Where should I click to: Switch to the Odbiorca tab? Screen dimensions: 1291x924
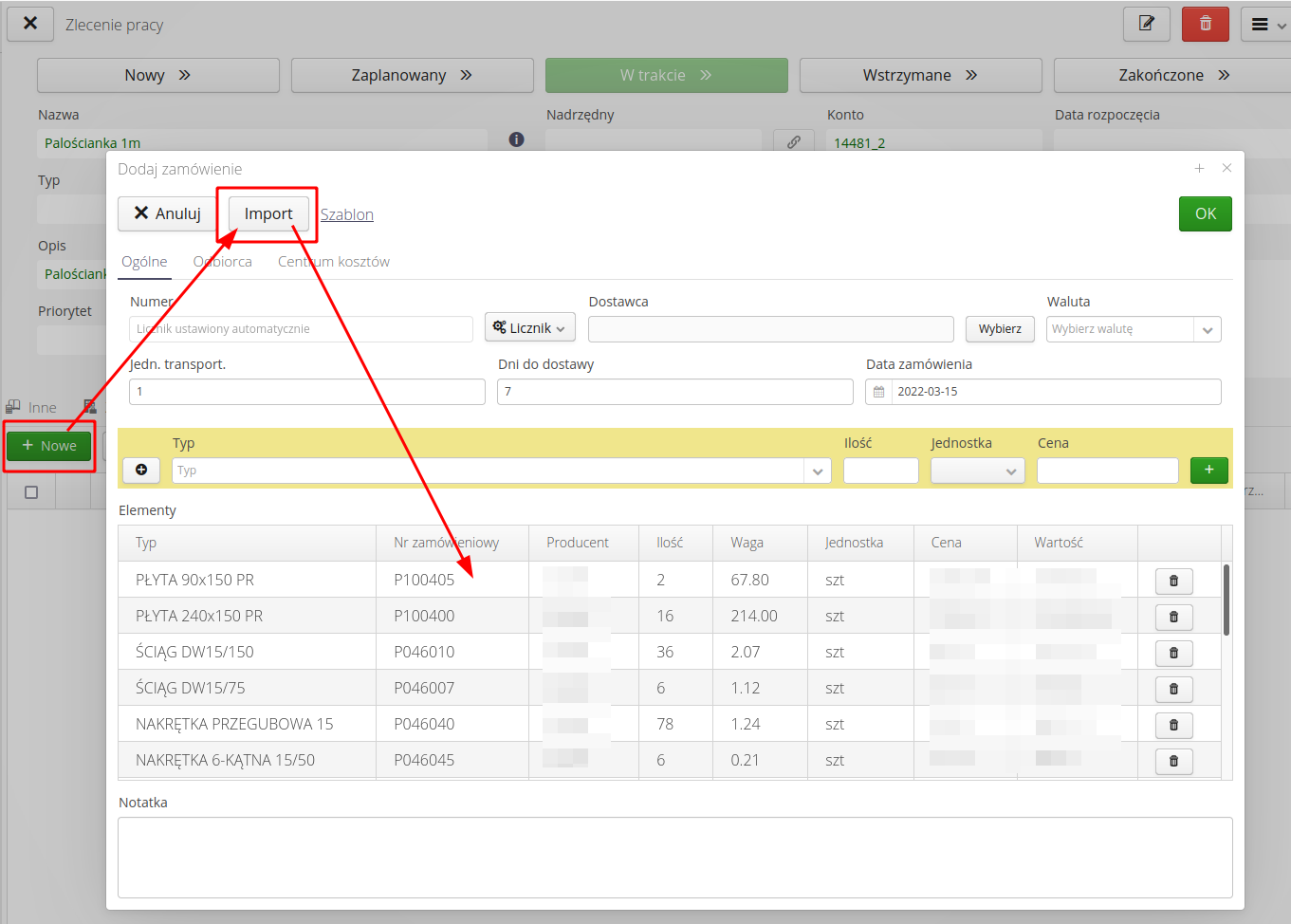[223, 261]
